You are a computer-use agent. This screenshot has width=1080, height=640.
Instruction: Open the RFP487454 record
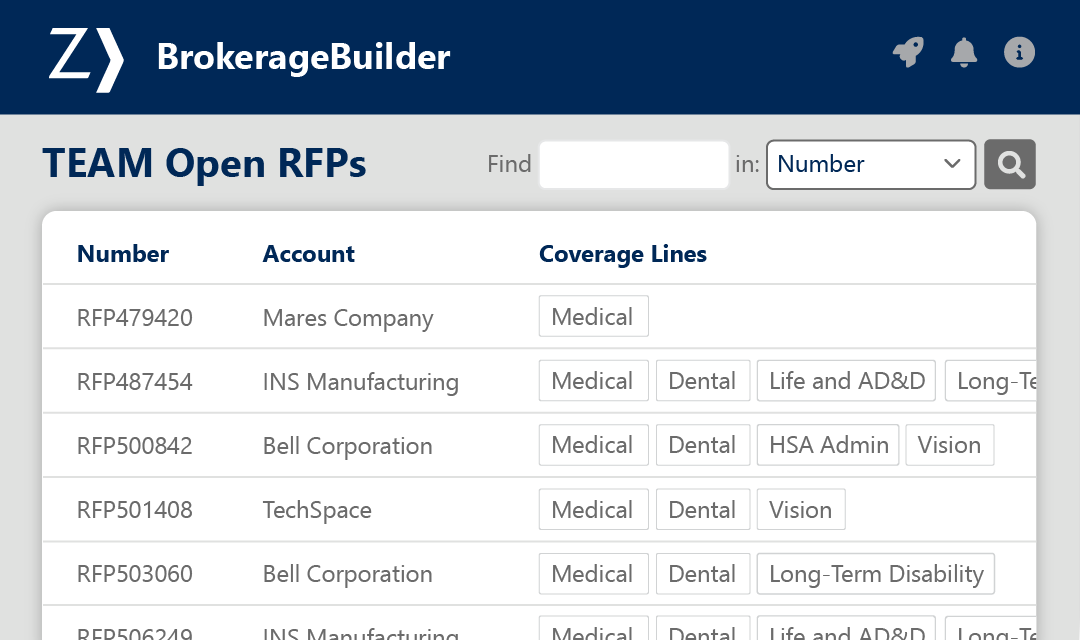click(x=135, y=382)
